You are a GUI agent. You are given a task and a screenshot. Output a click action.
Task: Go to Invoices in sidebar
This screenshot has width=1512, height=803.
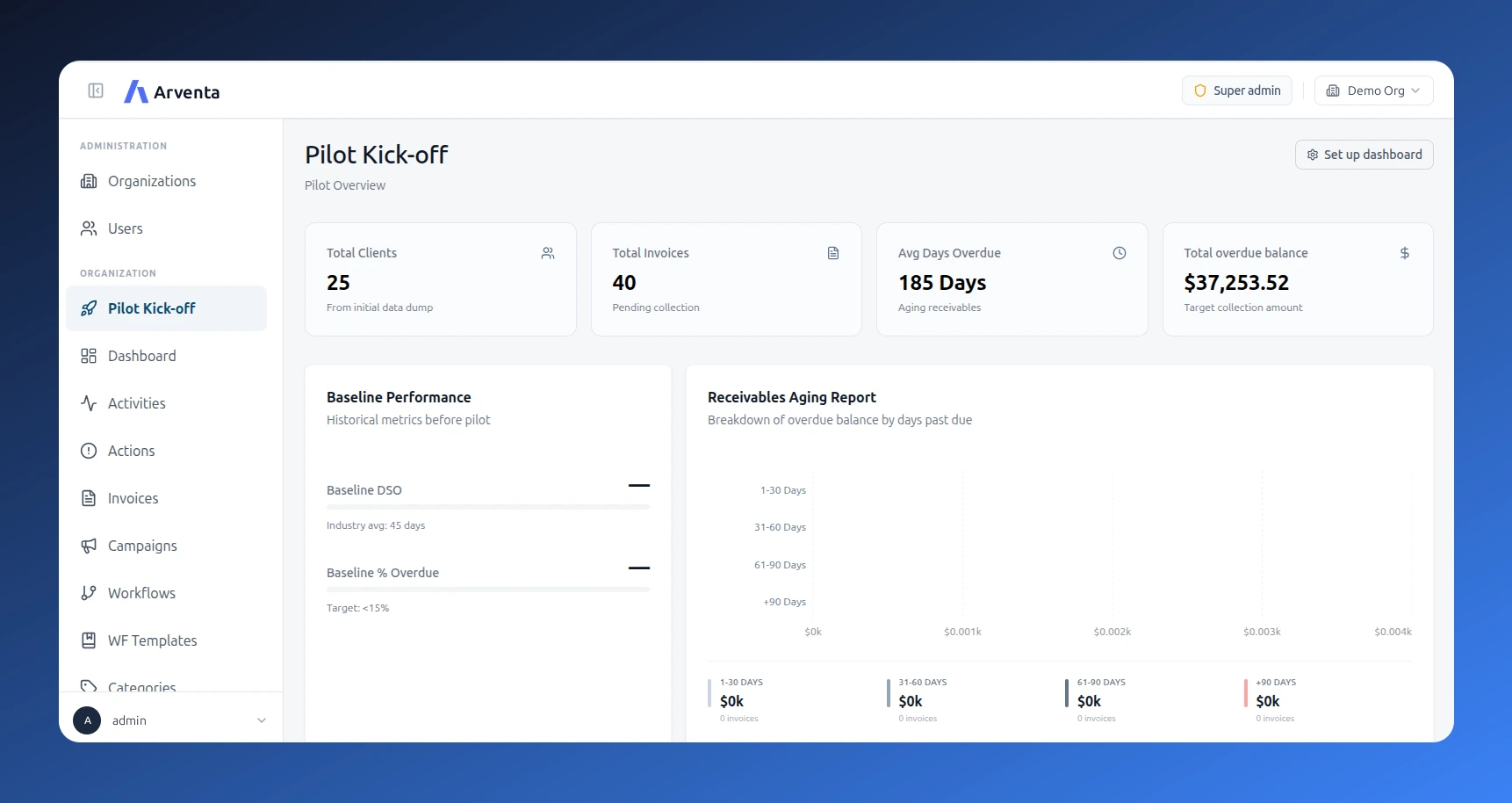click(x=166, y=498)
